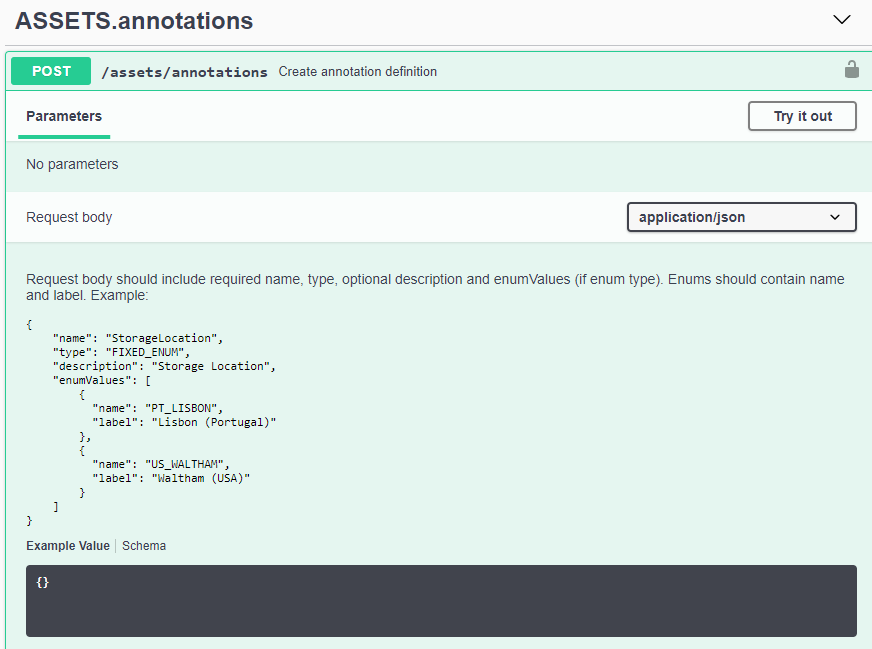This screenshot has width=872, height=649.
Task: Click the request body description paragraph
Action: (x=435, y=287)
